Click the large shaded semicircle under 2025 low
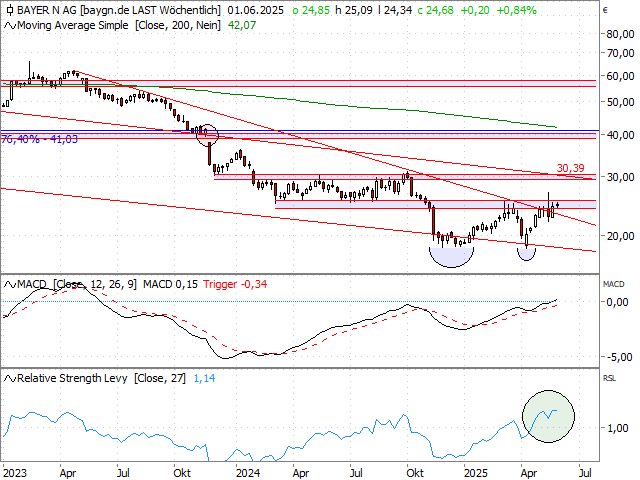The height and width of the screenshot is (480, 640). pos(451,258)
